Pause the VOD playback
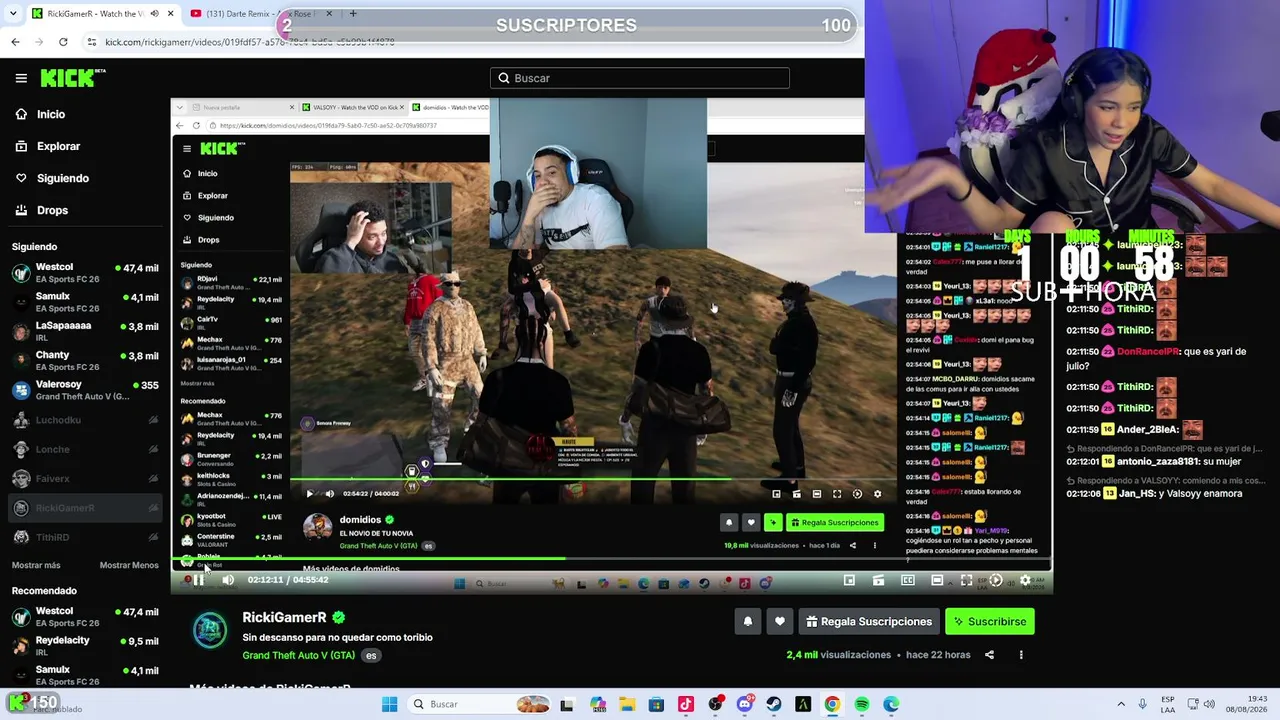1280x720 pixels. click(199, 580)
